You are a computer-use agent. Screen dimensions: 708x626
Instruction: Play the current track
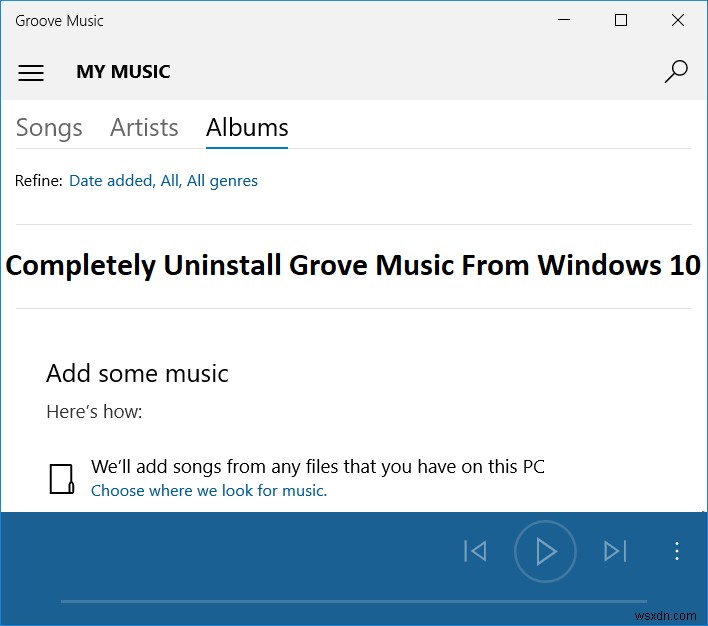tap(545, 551)
